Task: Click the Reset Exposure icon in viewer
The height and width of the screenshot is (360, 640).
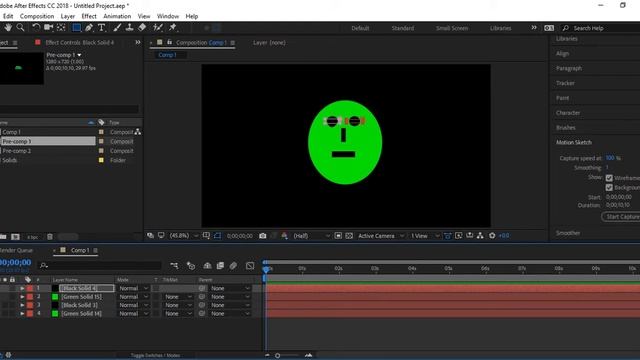Action: (x=492, y=236)
